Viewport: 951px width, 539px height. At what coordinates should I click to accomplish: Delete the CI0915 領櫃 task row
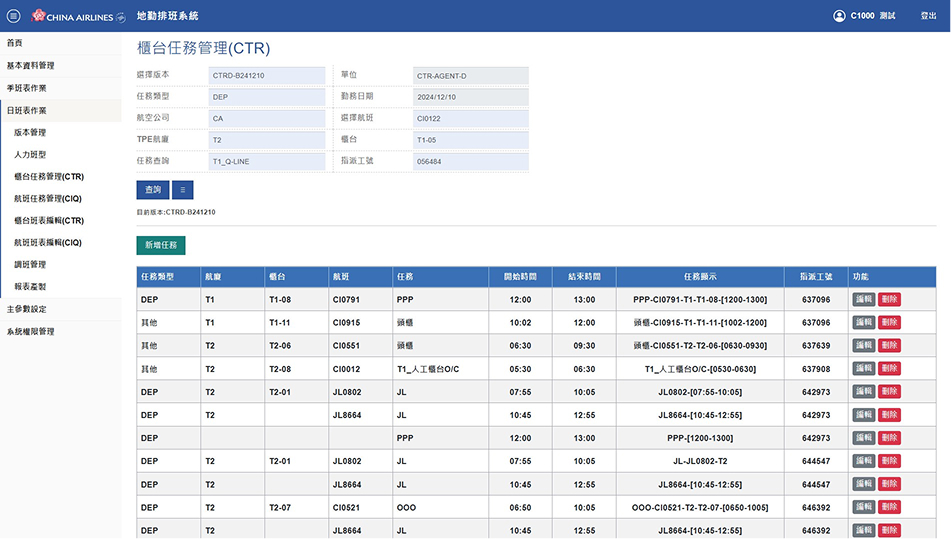click(x=889, y=322)
